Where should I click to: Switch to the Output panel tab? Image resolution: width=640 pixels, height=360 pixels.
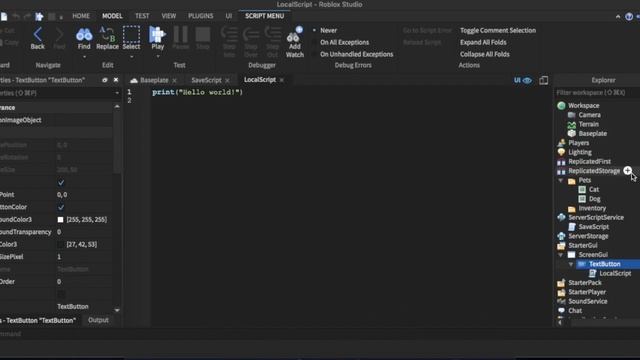(98, 320)
